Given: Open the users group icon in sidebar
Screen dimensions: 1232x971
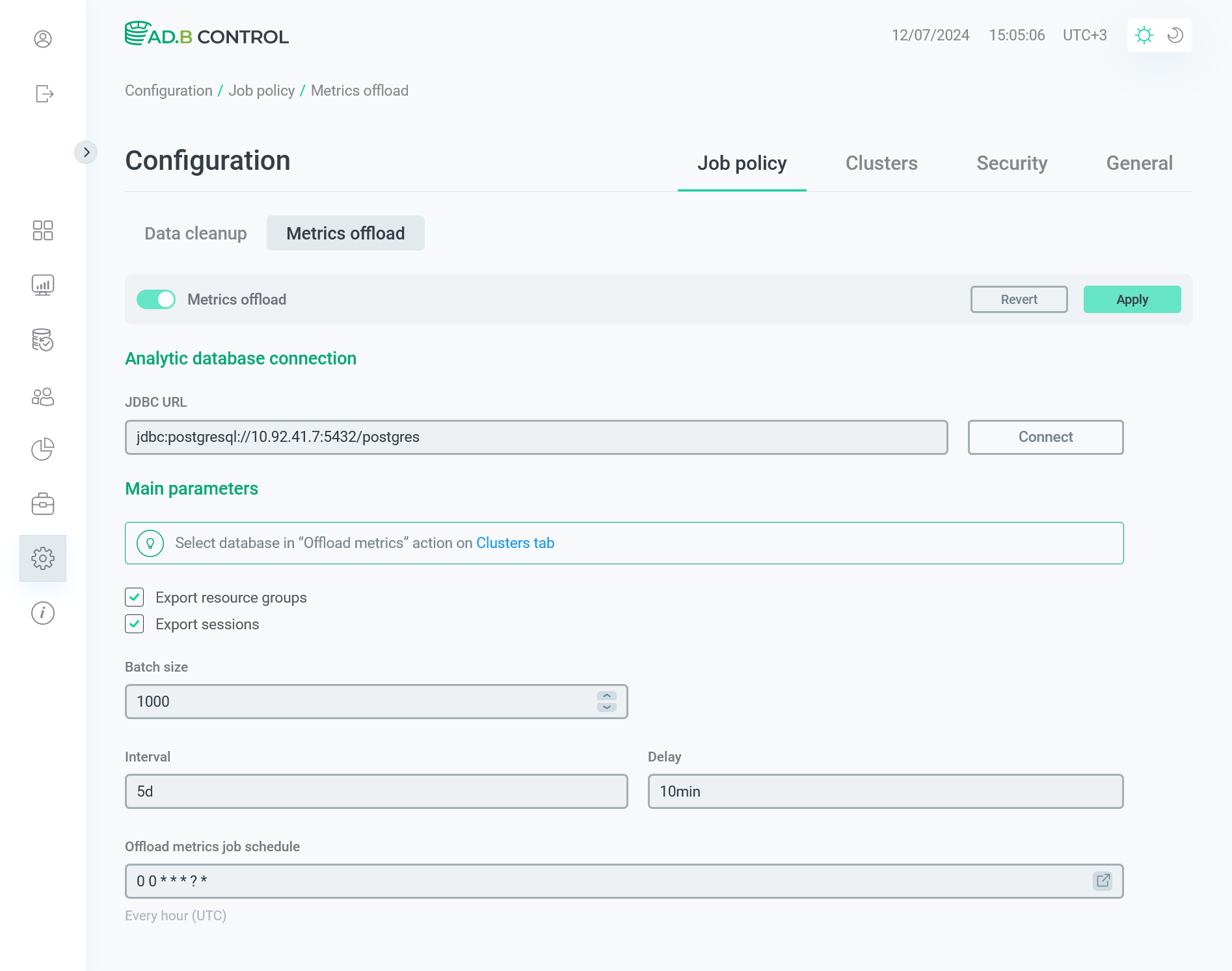Looking at the screenshot, I should pyautogui.click(x=43, y=397).
